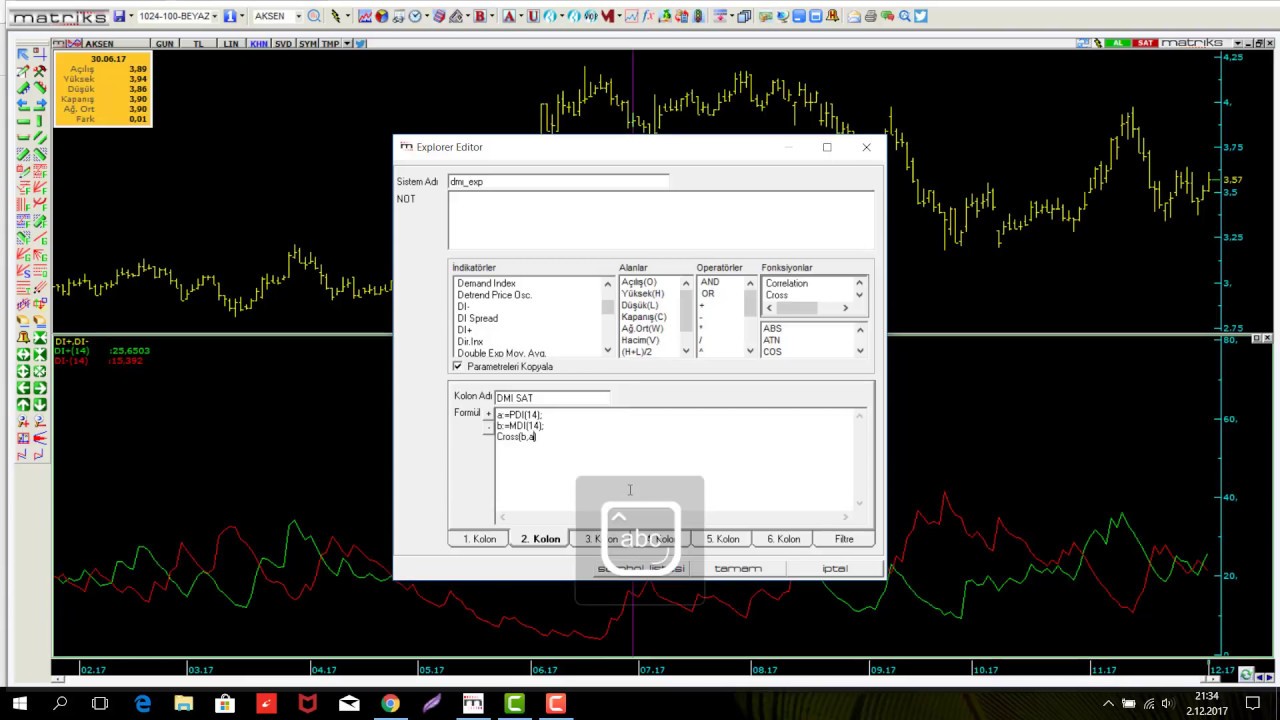
Task: Switch to the 2. Kolon tab
Action: pyautogui.click(x=540, y=539)
